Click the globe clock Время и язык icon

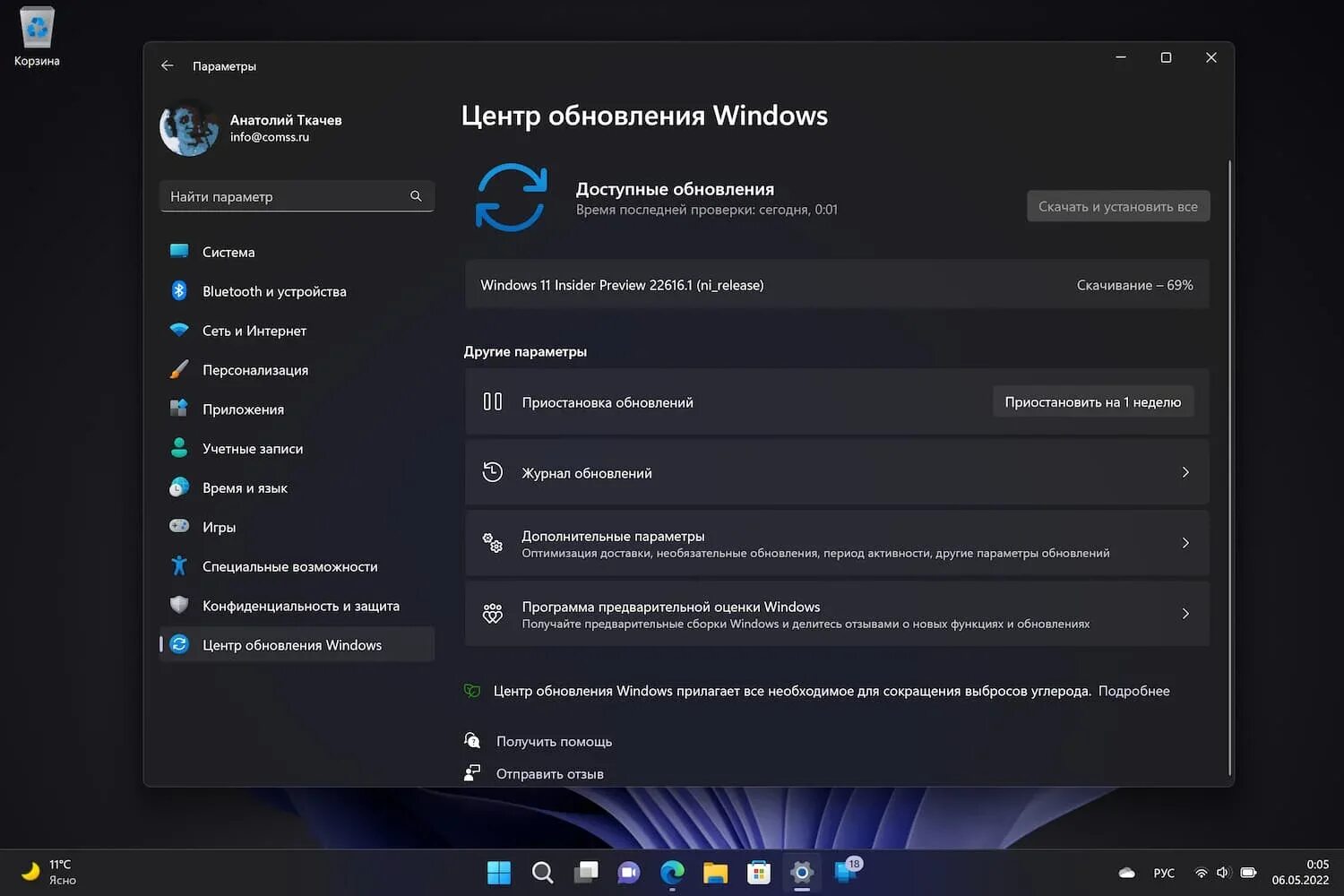(x=179, y=487)
